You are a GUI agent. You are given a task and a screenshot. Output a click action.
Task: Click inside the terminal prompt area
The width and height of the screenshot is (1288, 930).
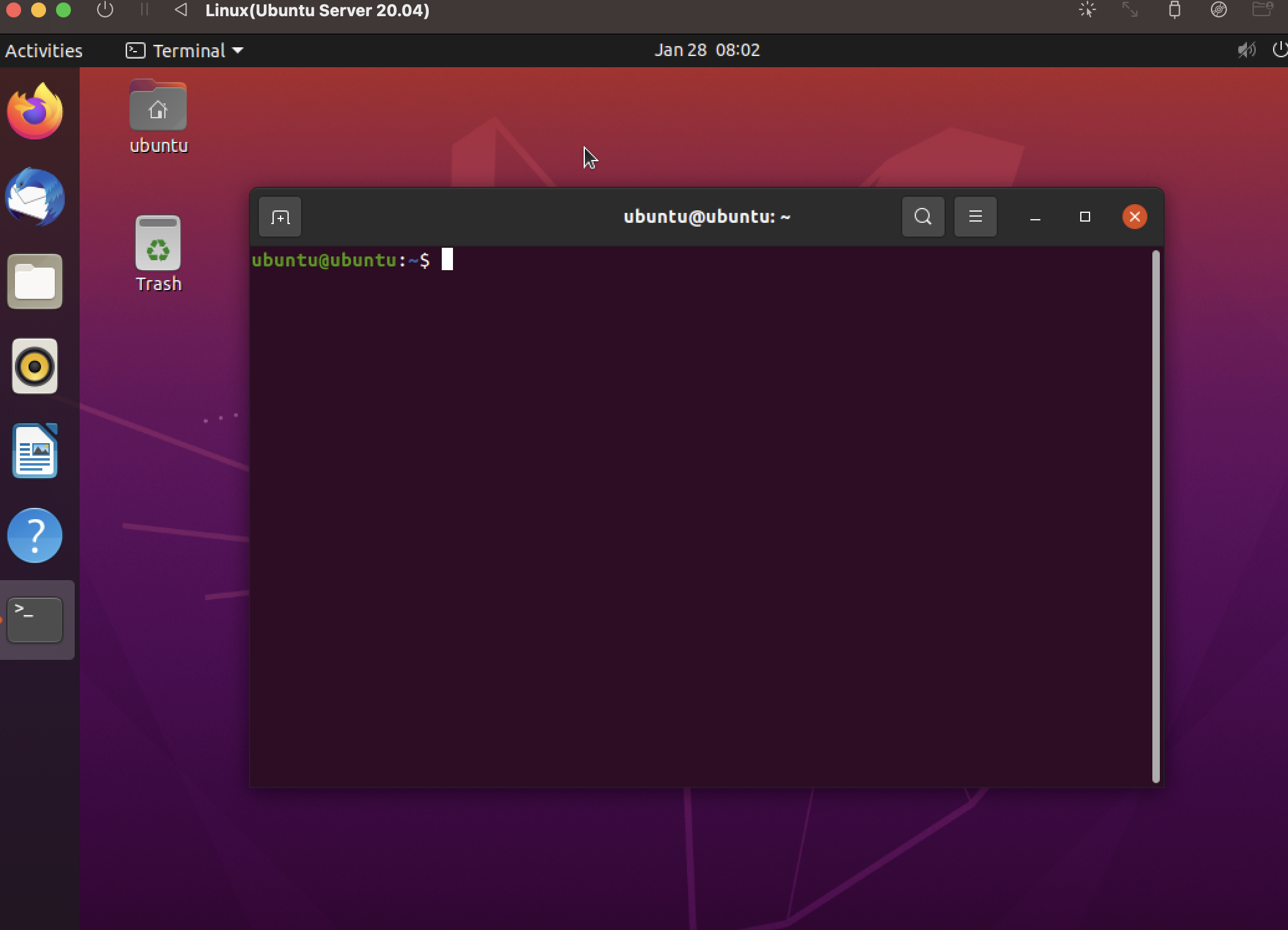[684, 498]
